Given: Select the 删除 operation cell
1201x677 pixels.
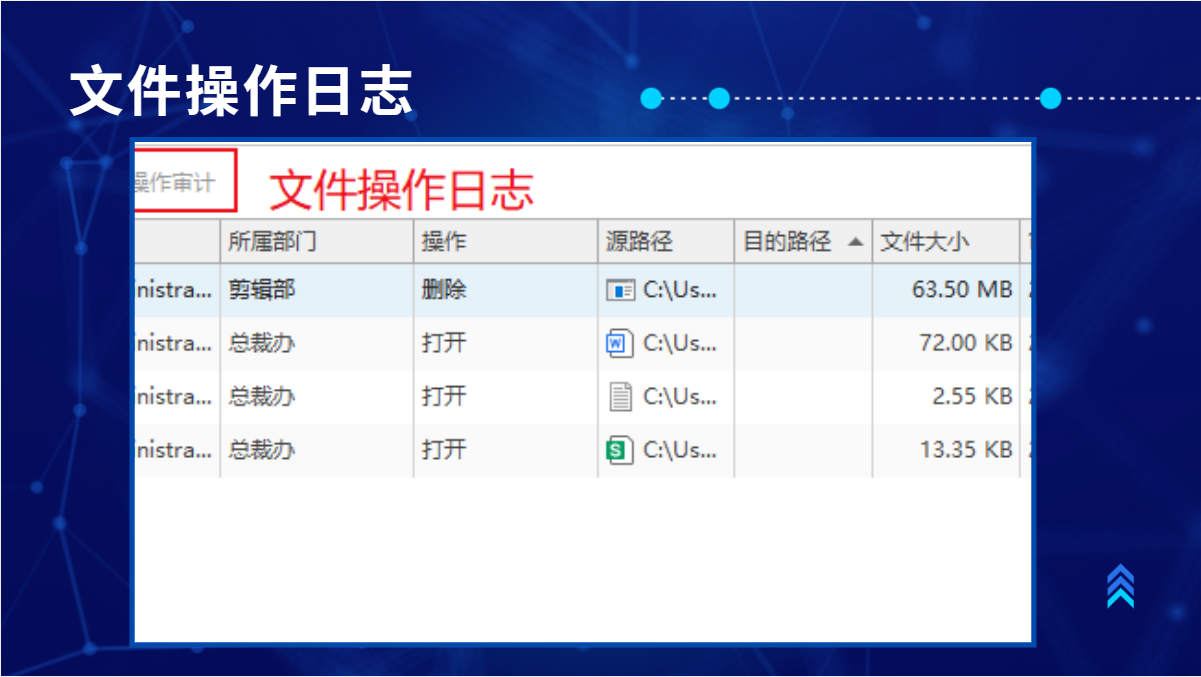Looking at the screenshot, I should (x=444, y=290).
